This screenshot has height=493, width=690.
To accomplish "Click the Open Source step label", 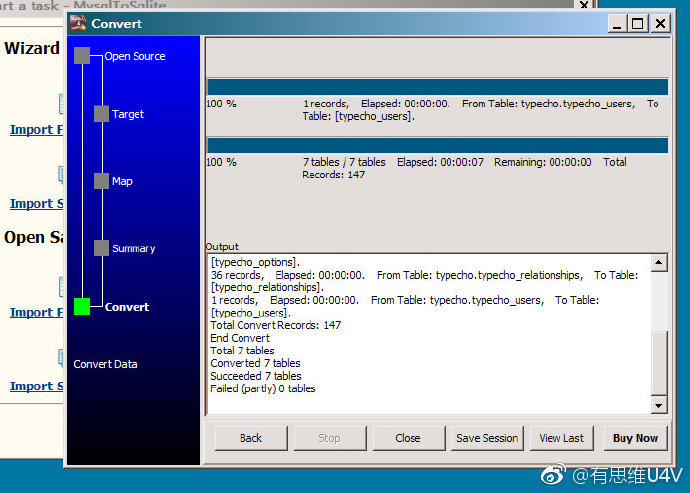I will pyautogui.click(x=135, y=56).
